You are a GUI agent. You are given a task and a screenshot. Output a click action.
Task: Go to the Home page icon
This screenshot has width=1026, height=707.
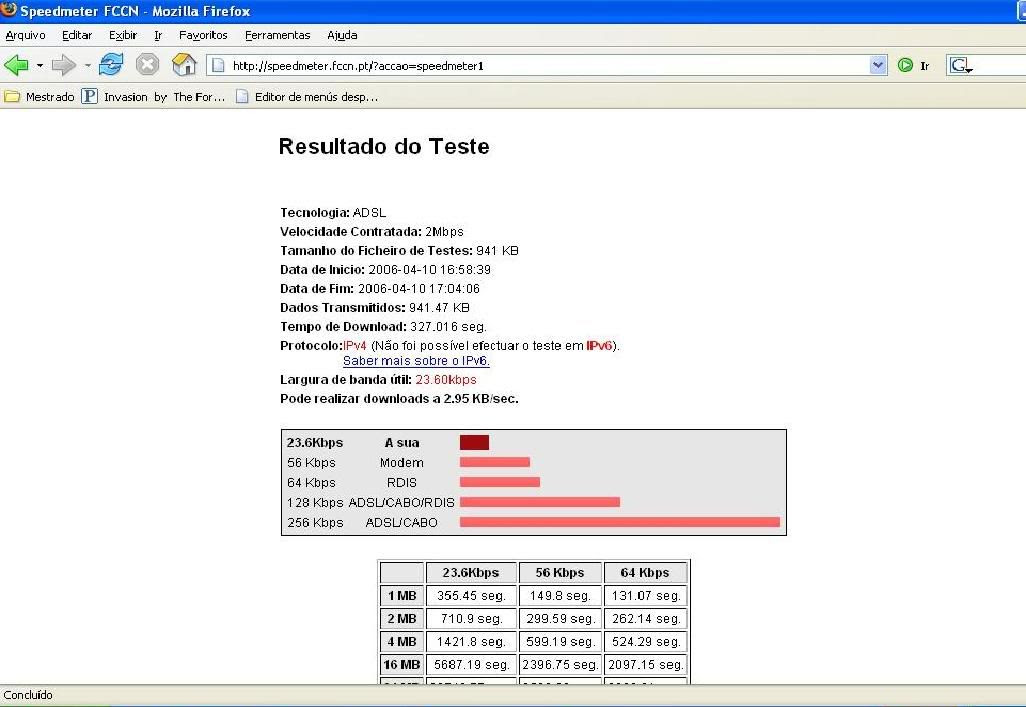184,64
